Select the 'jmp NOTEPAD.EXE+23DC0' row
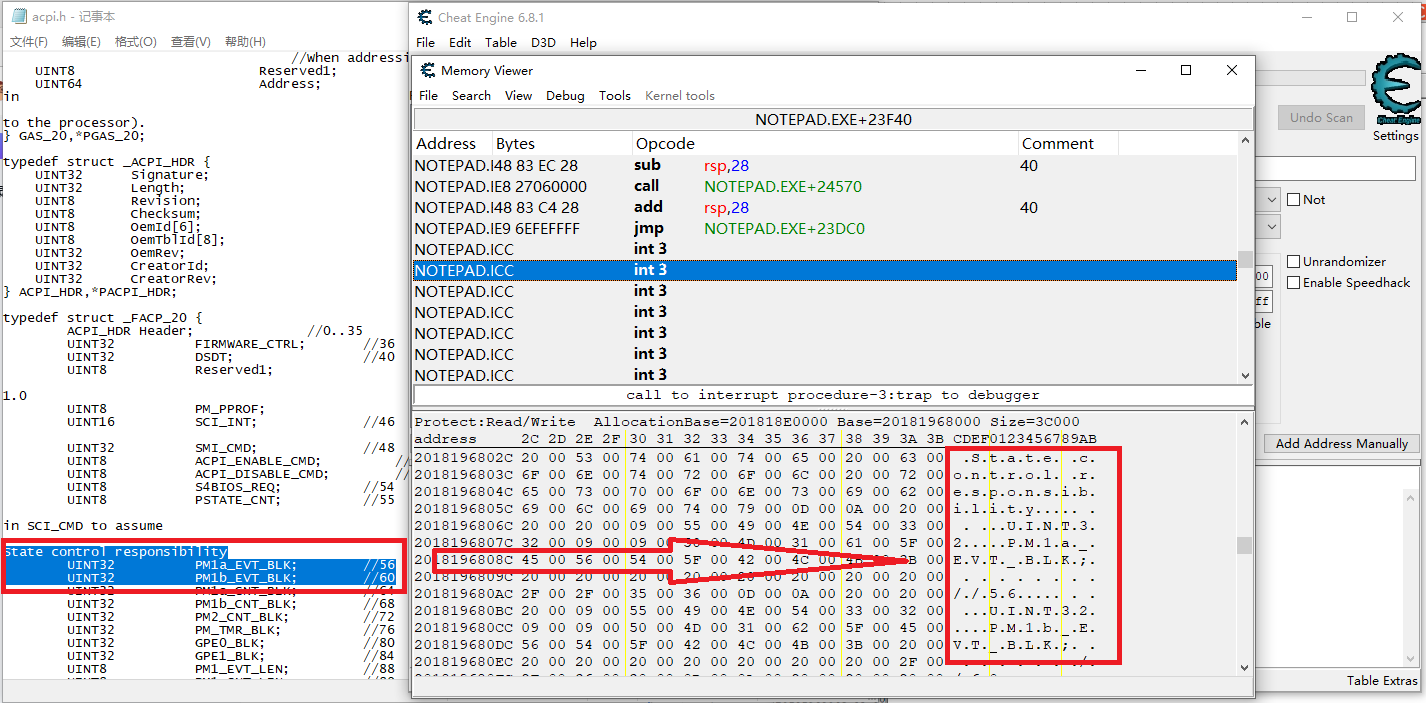The height and width of the screenshot is (703, 1426). coord(825,228)
